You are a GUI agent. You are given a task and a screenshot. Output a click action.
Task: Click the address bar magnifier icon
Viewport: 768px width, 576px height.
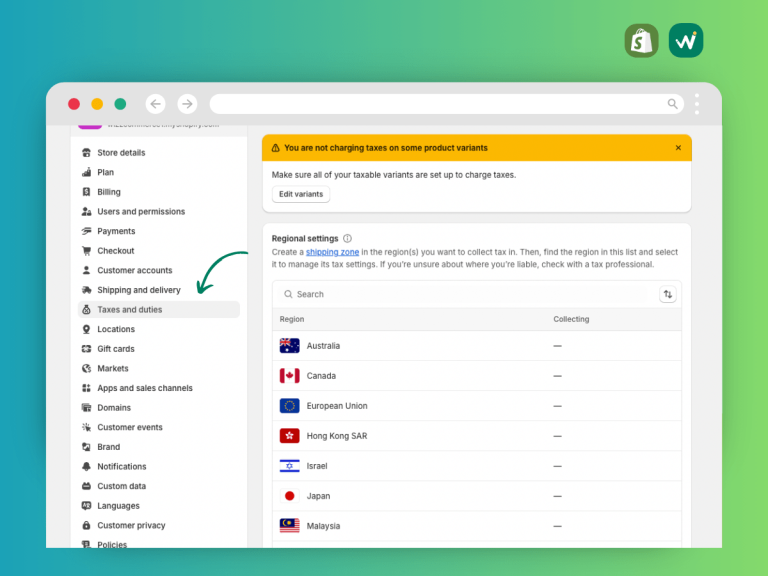[x=672, y=104]
